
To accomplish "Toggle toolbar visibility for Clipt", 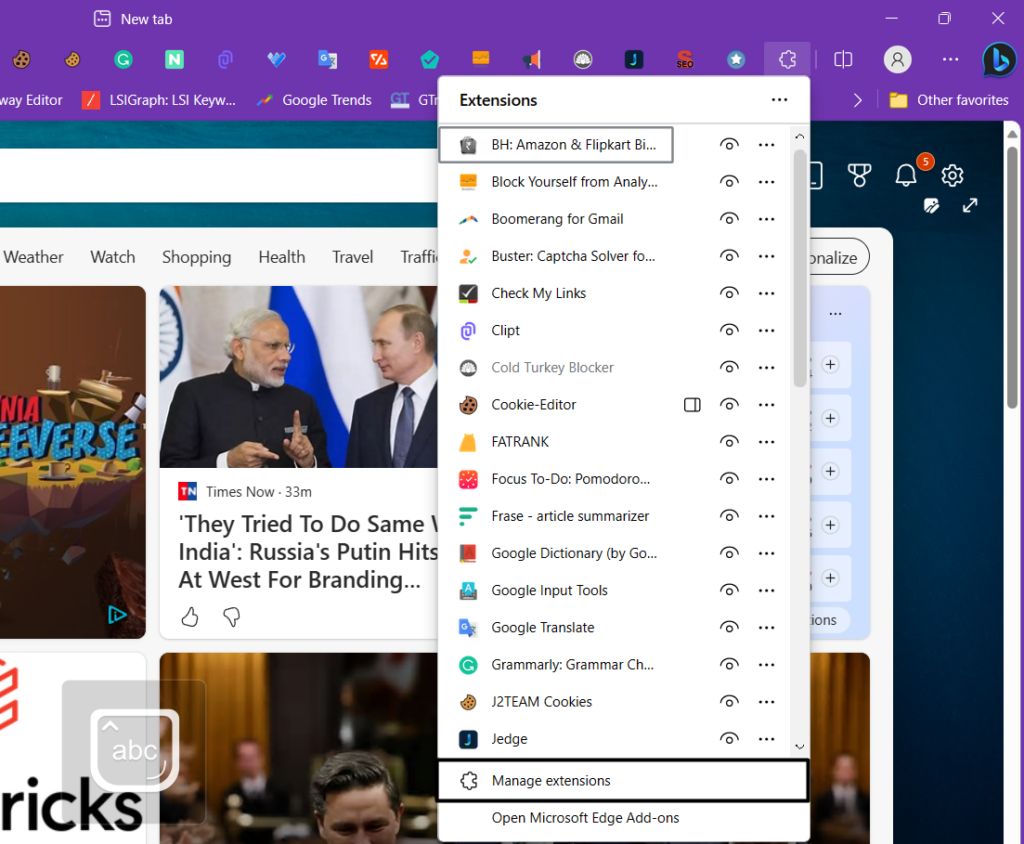I will [729, 331].
